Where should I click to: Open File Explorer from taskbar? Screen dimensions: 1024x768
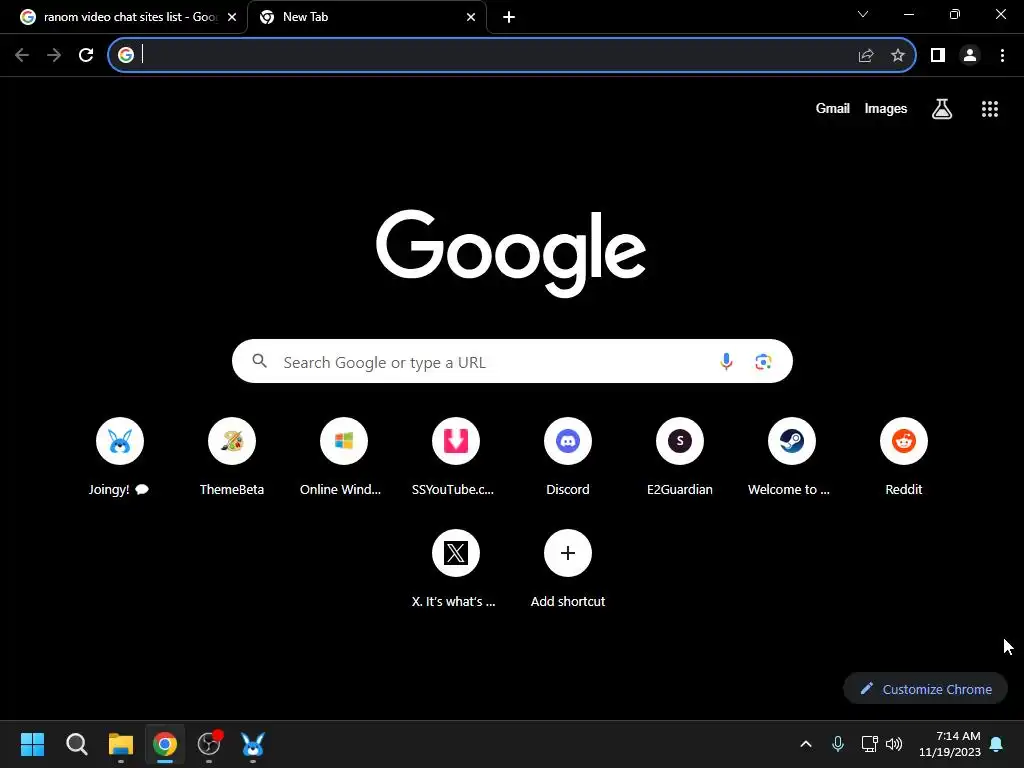coord(121,744)
